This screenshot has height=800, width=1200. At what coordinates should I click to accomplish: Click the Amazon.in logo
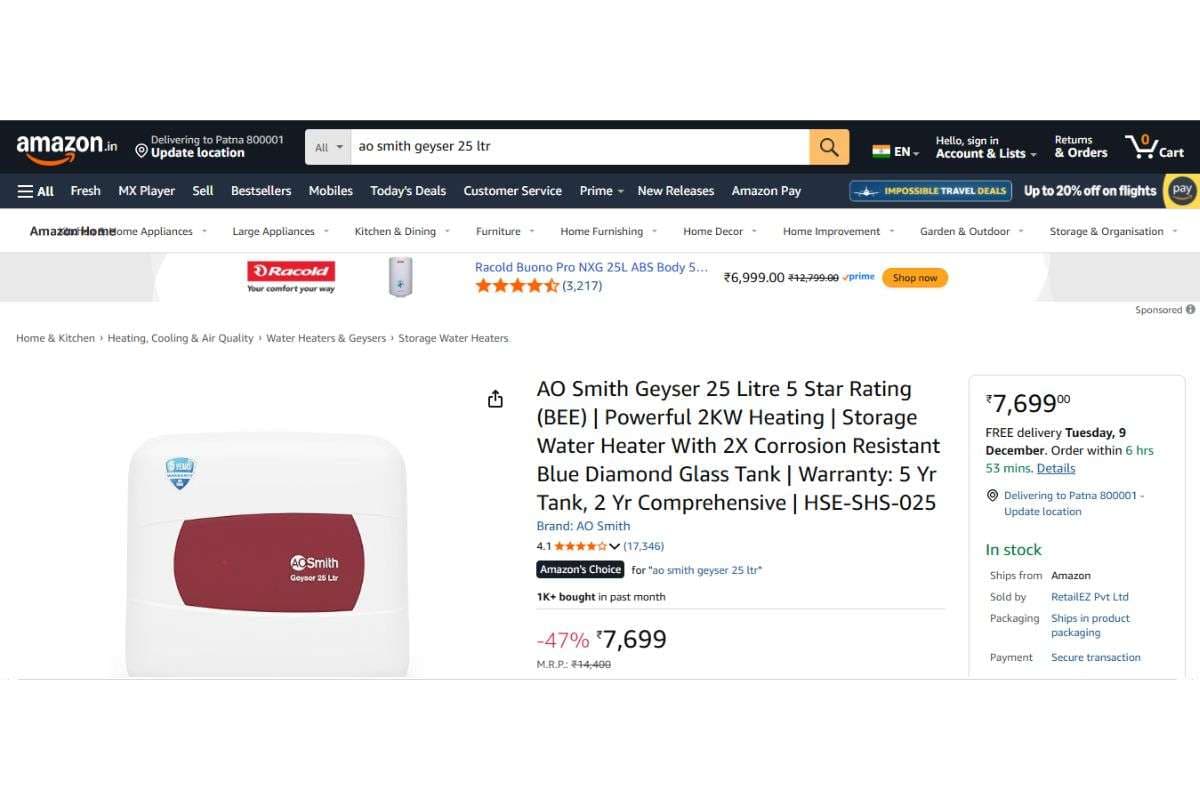66,147
